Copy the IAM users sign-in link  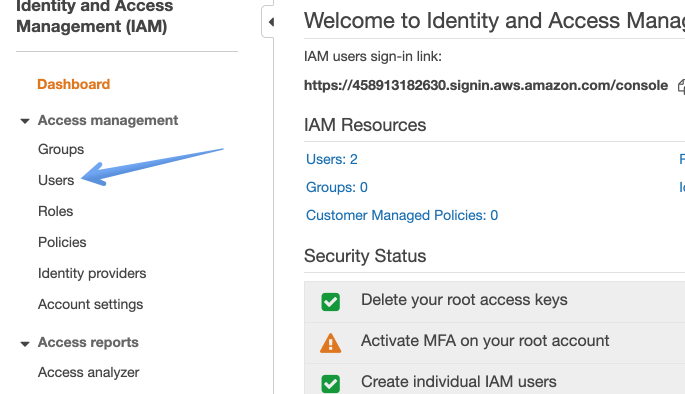coord(681,86)
